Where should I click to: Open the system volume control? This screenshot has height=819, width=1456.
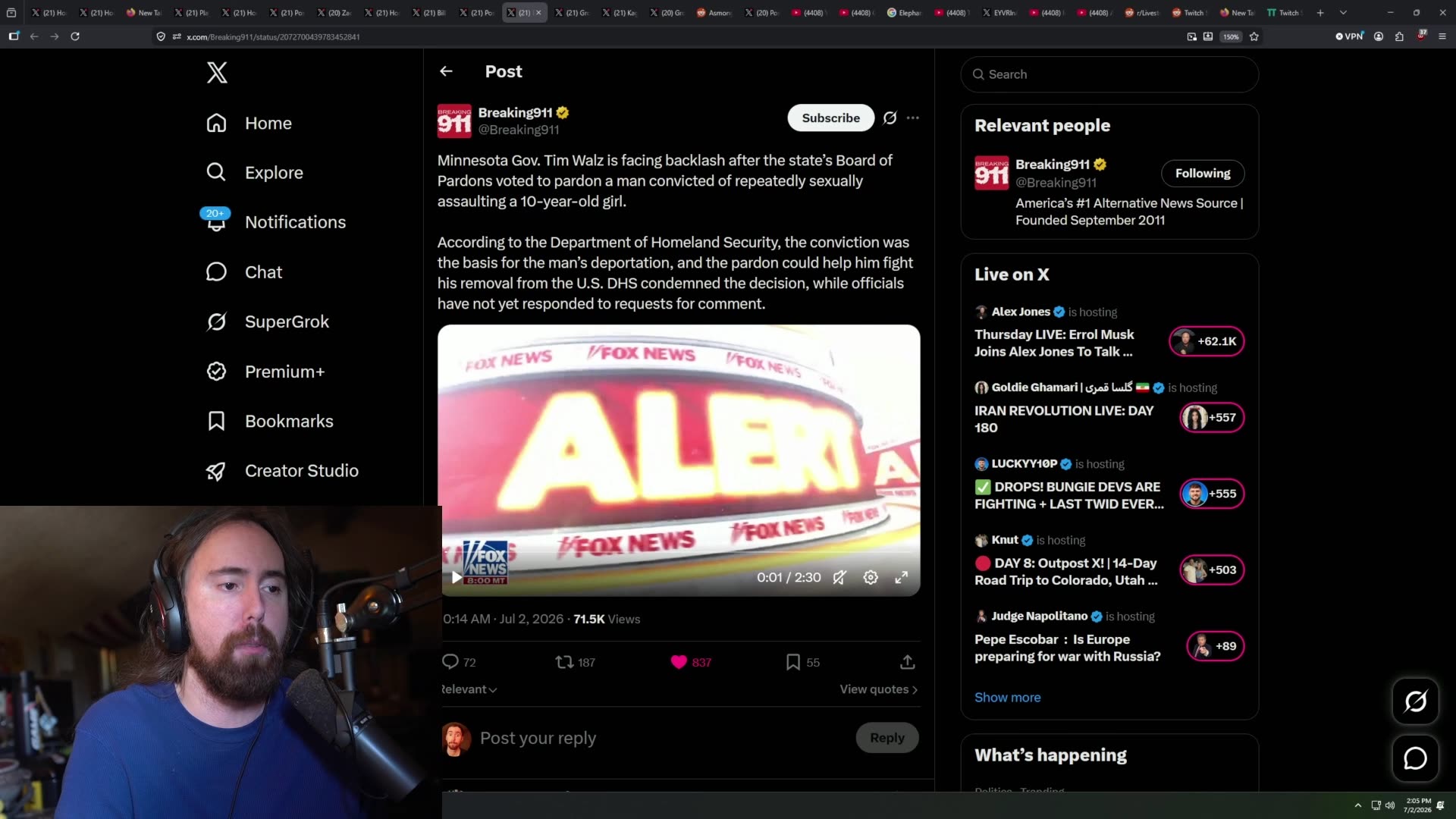[x=1390, y=805]
